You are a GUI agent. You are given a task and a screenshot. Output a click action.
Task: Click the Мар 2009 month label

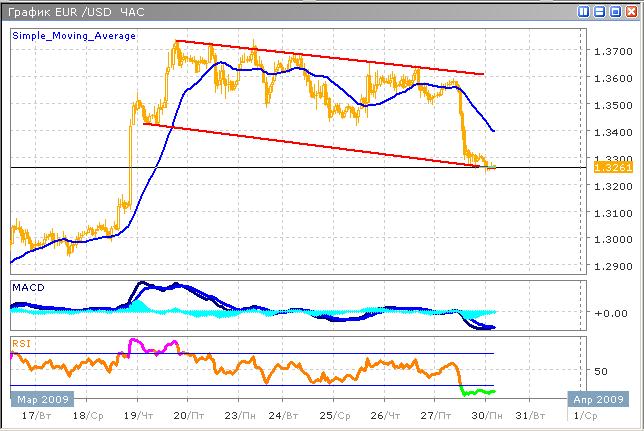pyautogui.click(x=36, y=398)
